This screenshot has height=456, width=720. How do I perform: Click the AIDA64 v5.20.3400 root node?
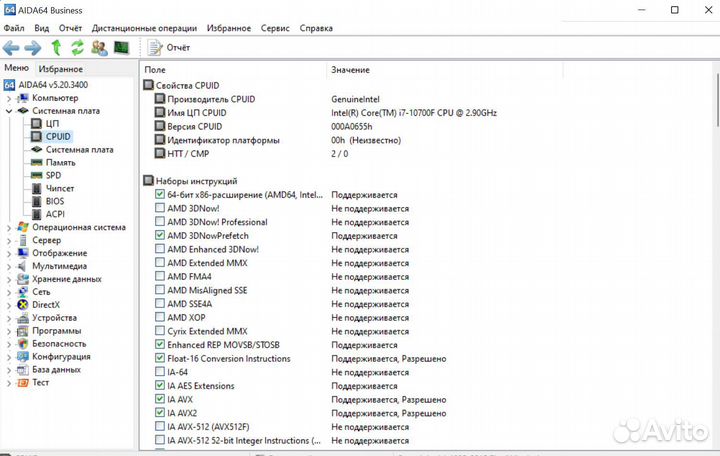tap(53, 84)
